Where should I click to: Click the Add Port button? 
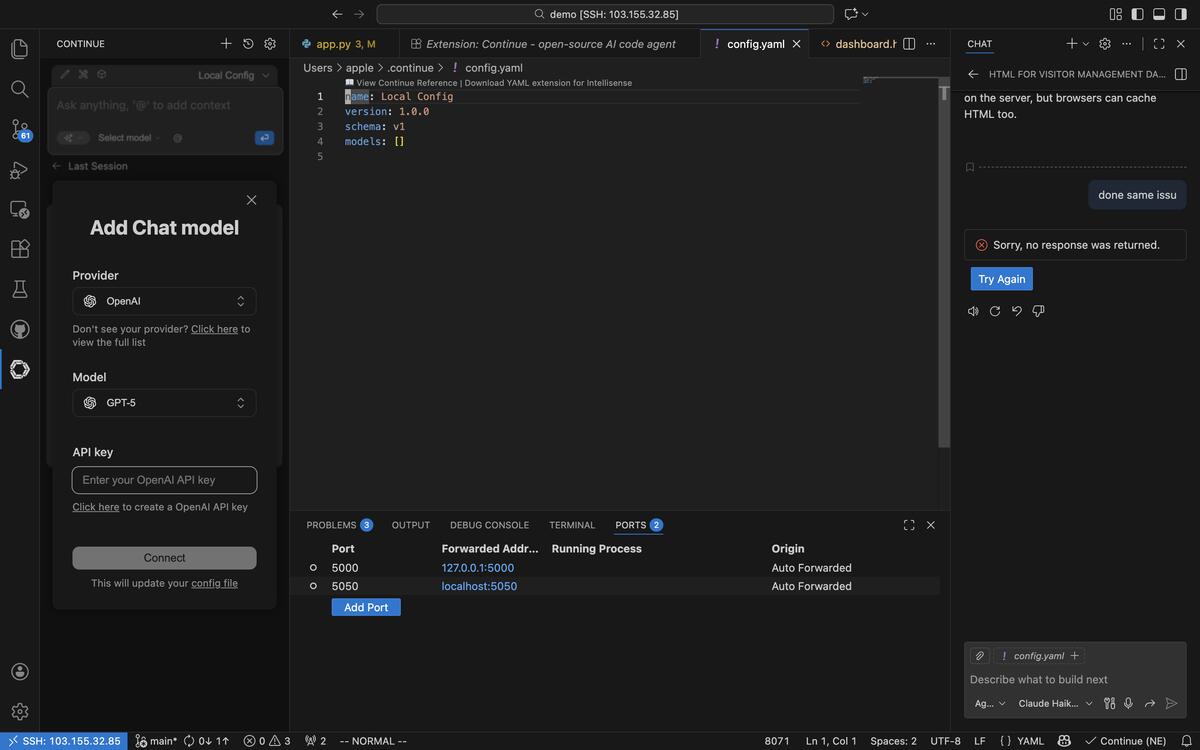[x=366, y=607]
